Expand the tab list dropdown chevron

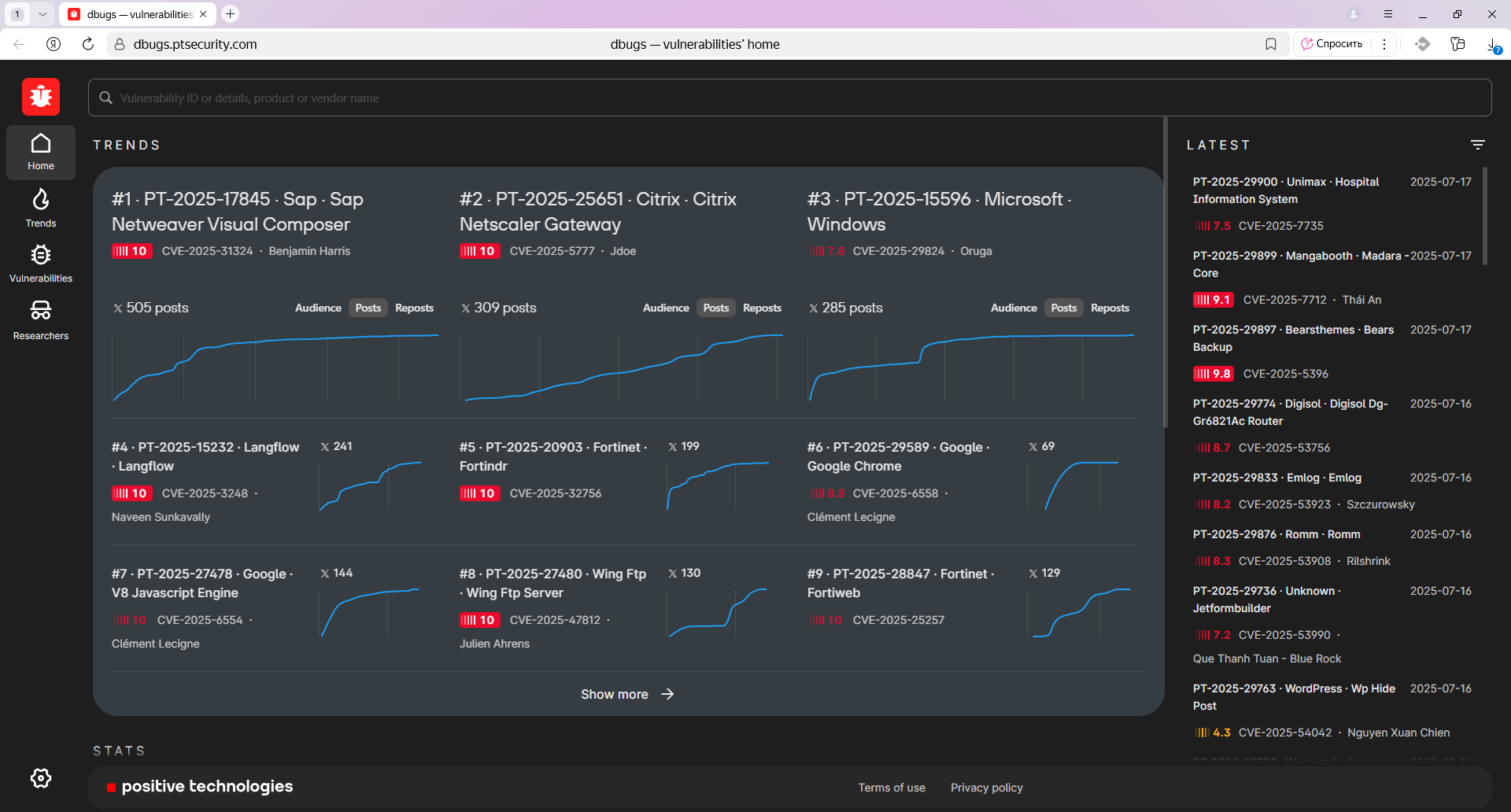(43, 14)
